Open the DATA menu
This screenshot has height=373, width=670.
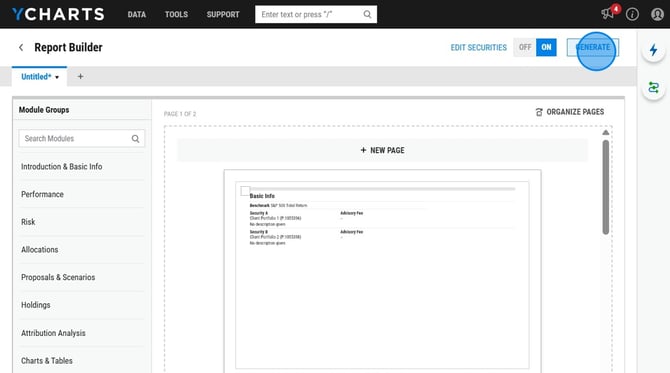click(x=137, y=15)
